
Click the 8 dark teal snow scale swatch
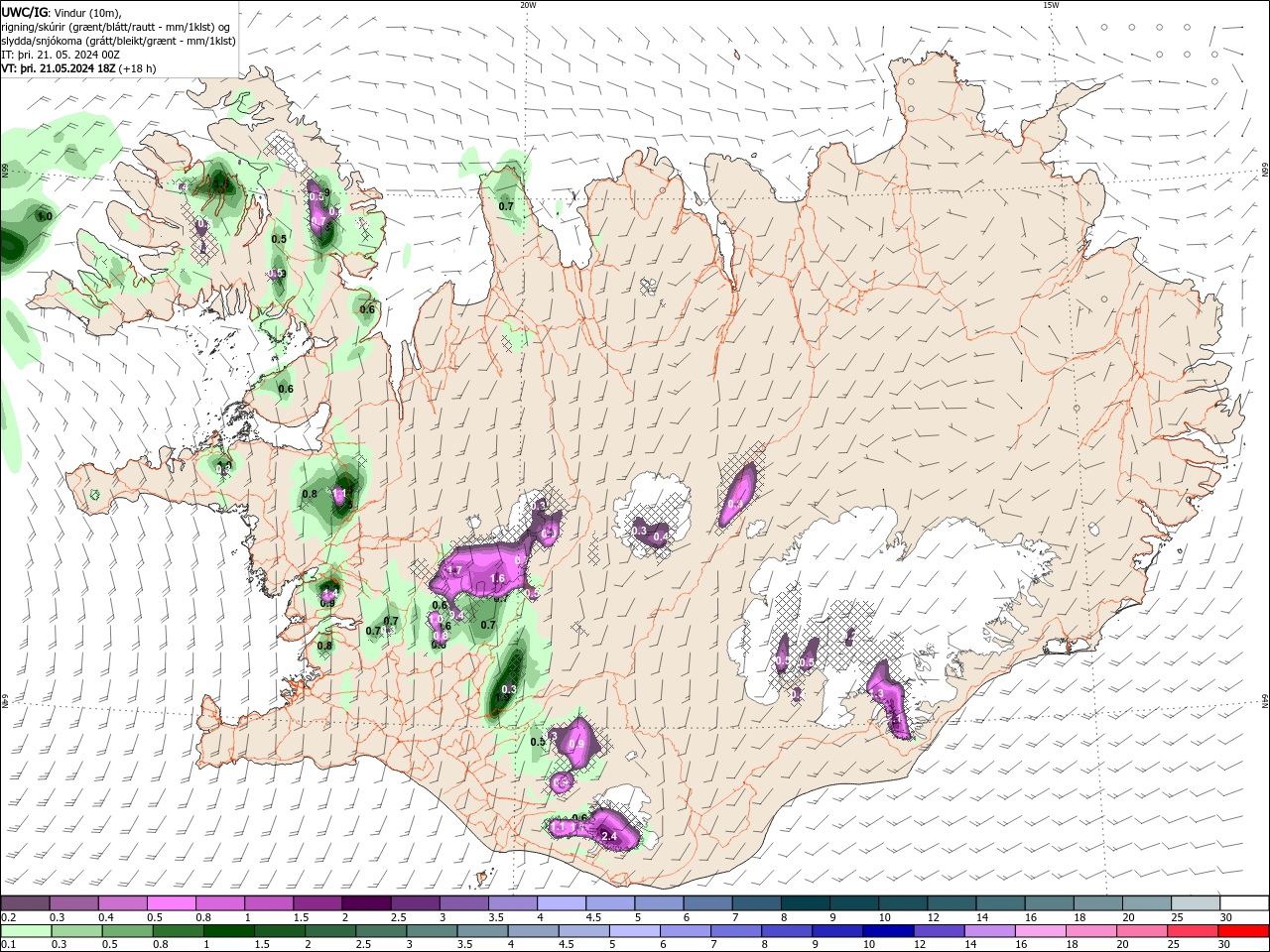(x=805, y=903)
